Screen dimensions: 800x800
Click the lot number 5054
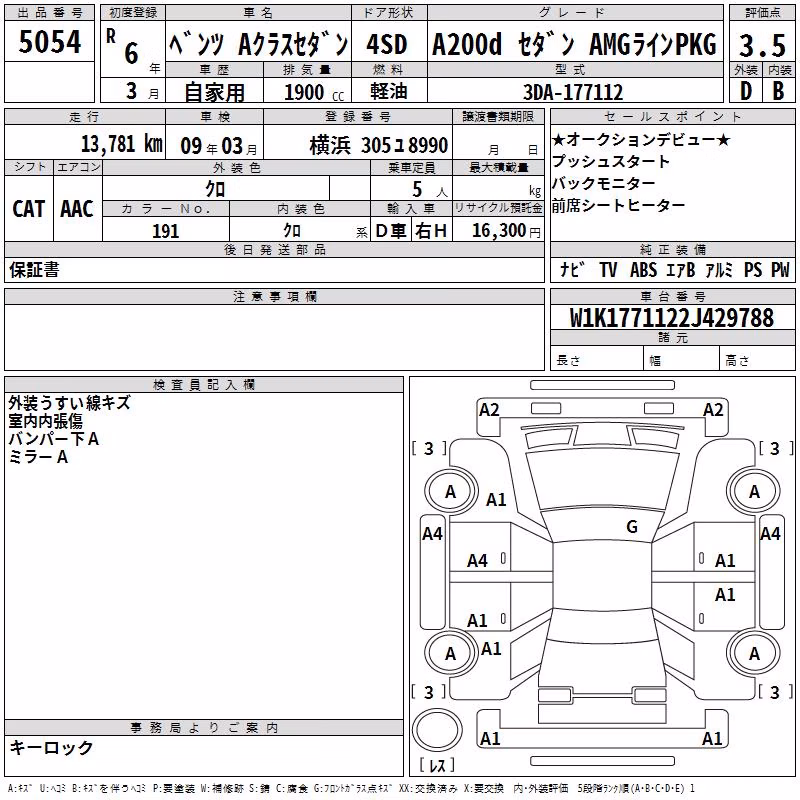[49, 42]
